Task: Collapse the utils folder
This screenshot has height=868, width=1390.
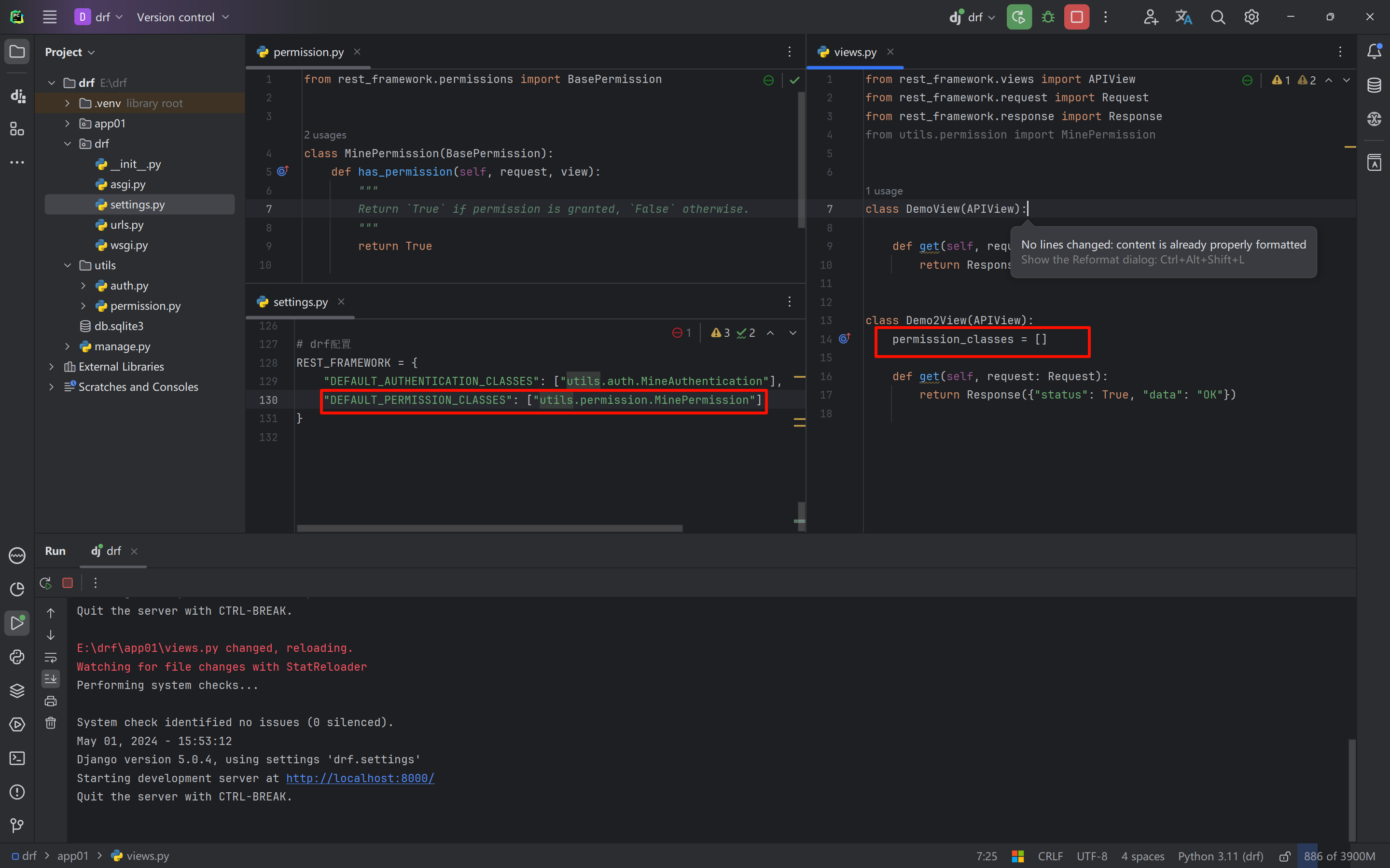Action: (68, 265)
